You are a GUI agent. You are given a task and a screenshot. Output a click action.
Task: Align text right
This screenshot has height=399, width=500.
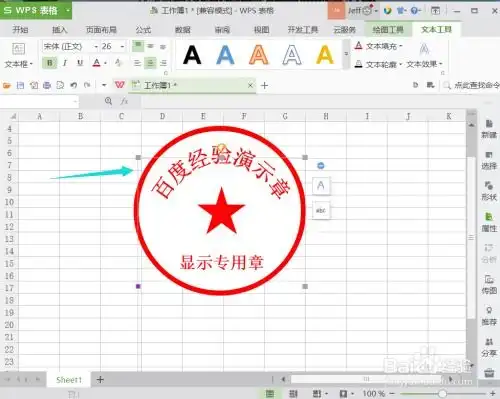click(163, 63)
